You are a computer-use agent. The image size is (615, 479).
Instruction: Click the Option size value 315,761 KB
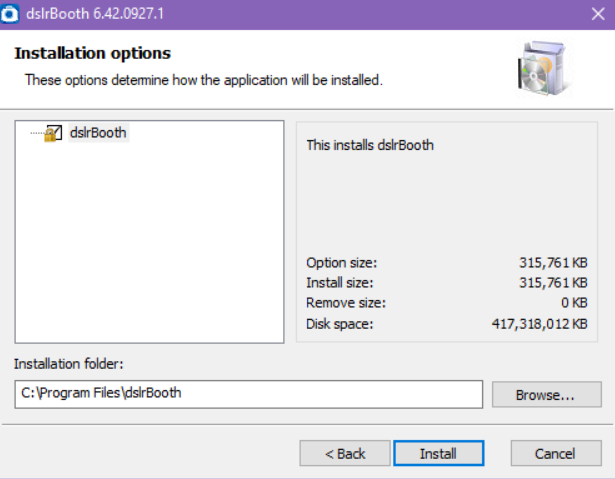click(x=553, y=263)
